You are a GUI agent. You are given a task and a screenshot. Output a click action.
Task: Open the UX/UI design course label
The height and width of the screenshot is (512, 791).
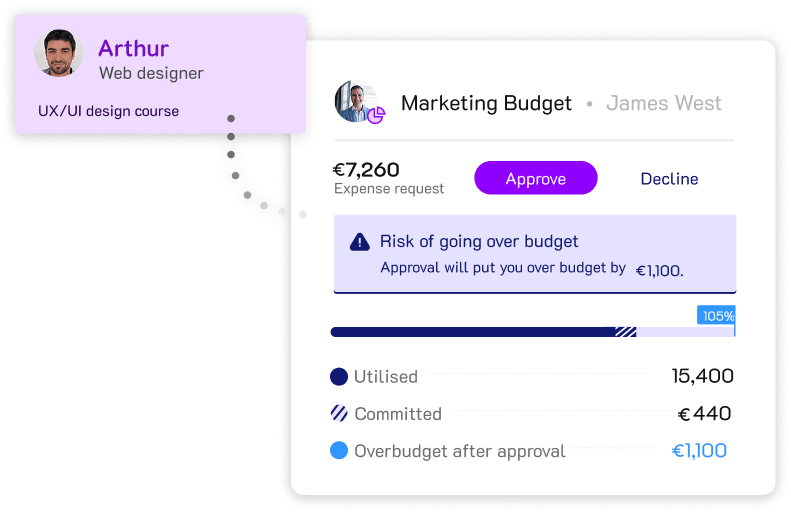(x=108, y=111)
